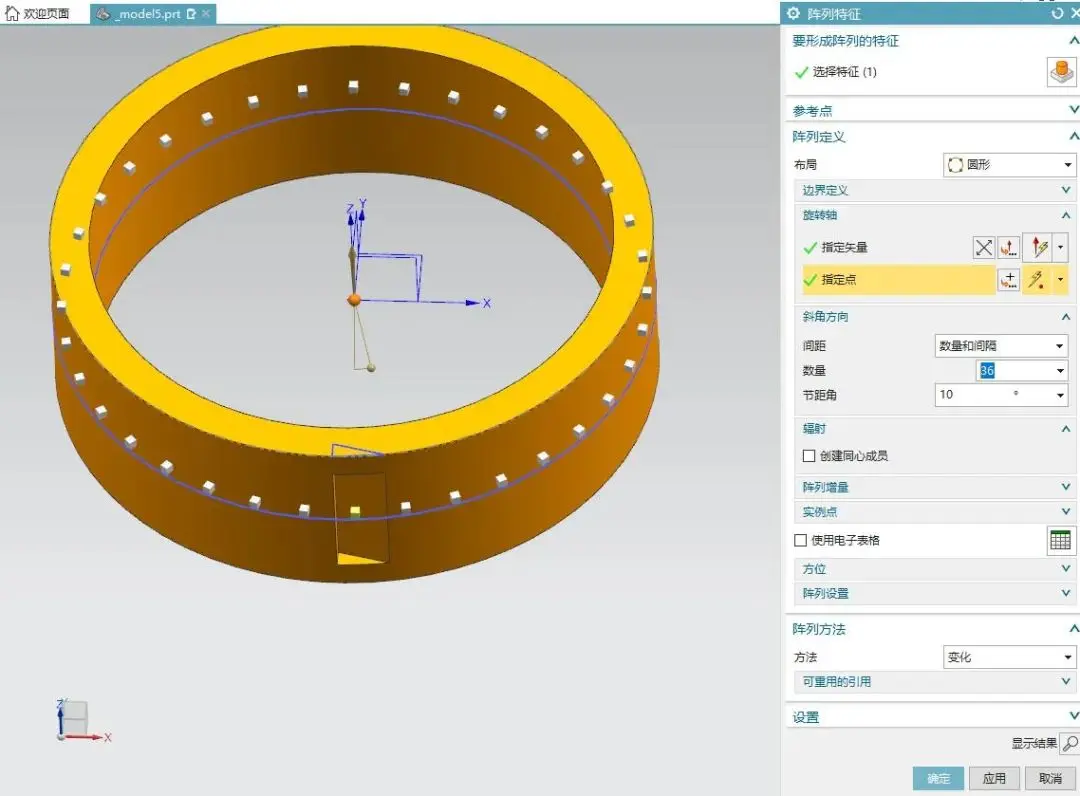Image resolution: width=1080 pixels, height=796 pixels.
Task: Click the orange origin point handle
Action: (x=354, y=300)
